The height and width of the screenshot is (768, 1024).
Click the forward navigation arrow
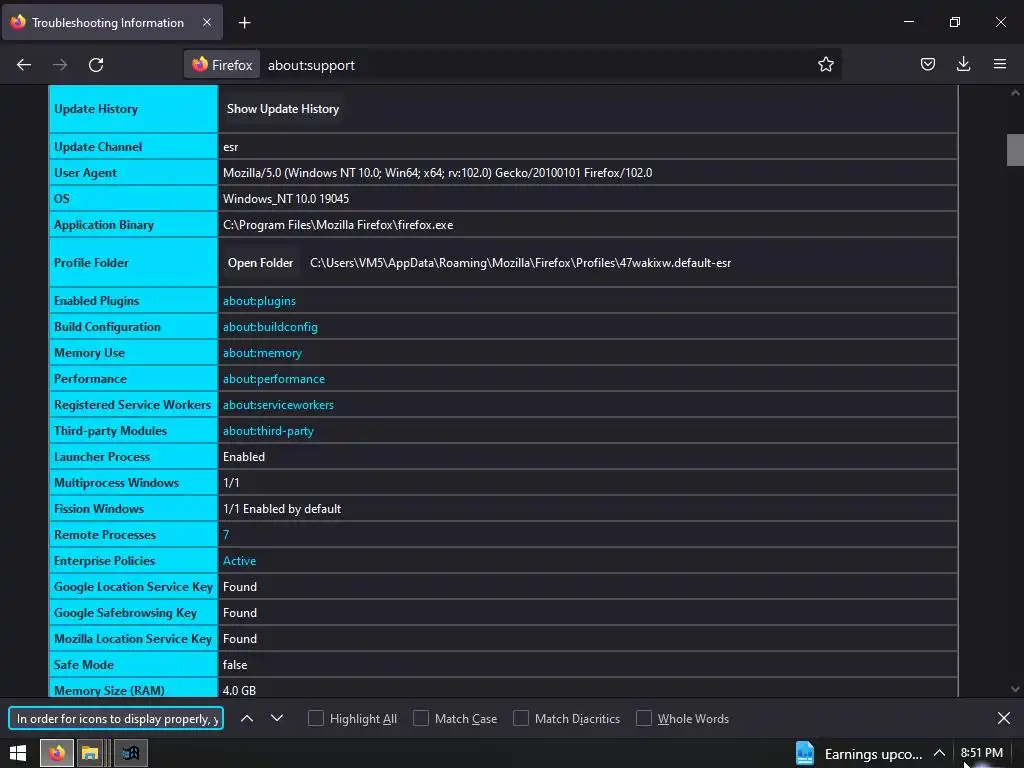click(60, 65)
